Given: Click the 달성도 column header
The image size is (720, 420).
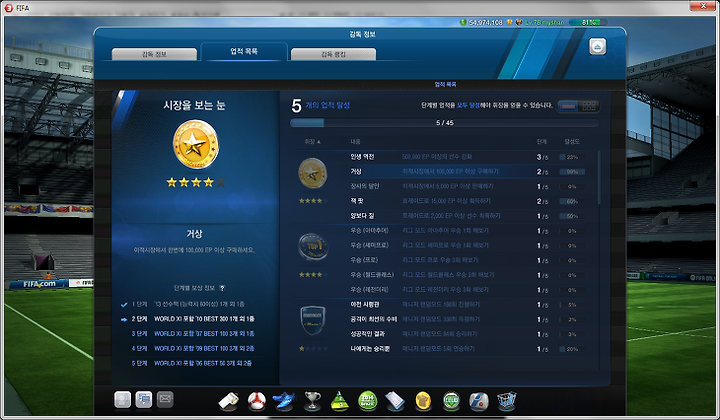Looking at the screenshot, I should point(572,142).
